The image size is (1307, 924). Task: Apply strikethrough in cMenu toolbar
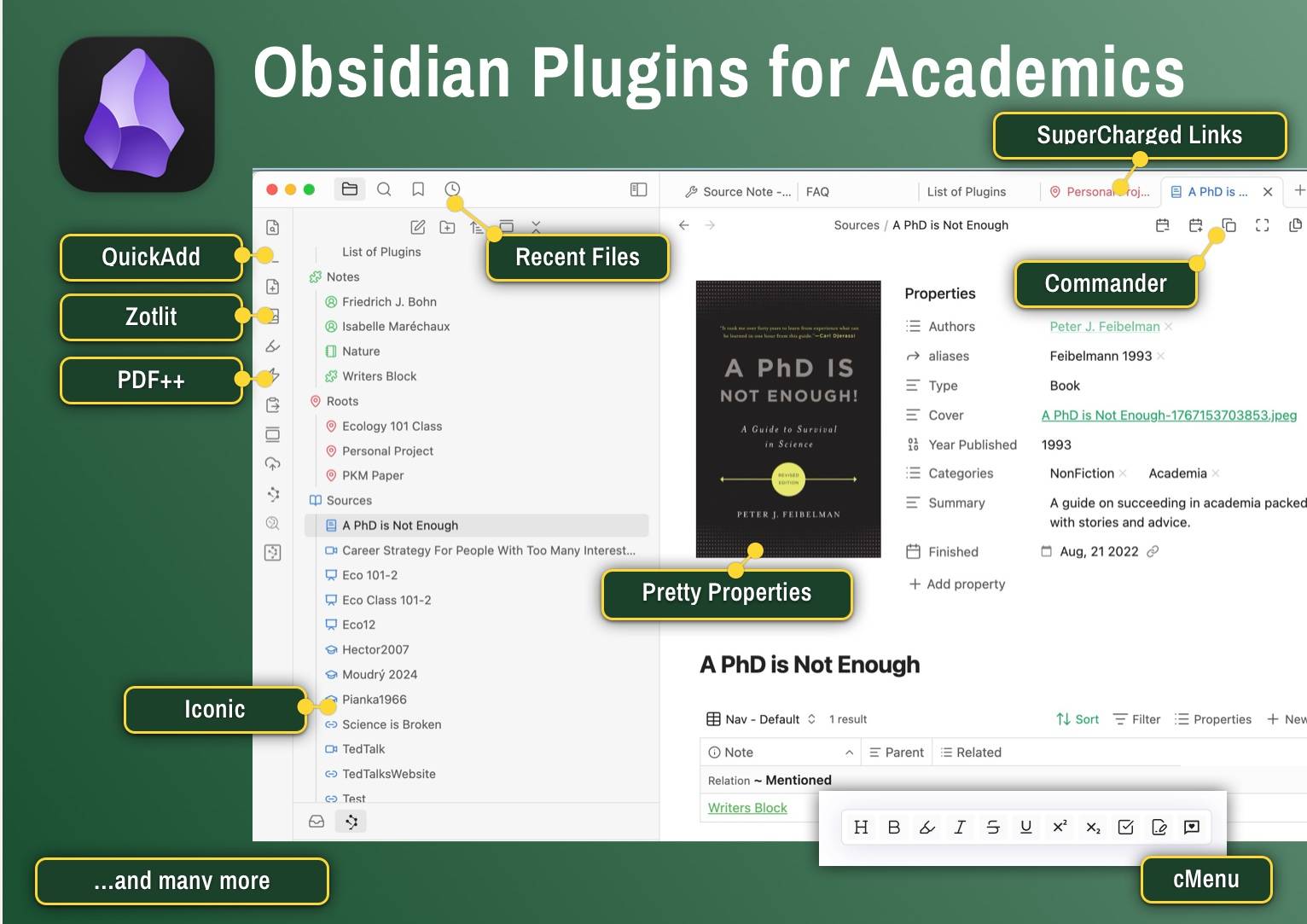(x=993, y=827)
